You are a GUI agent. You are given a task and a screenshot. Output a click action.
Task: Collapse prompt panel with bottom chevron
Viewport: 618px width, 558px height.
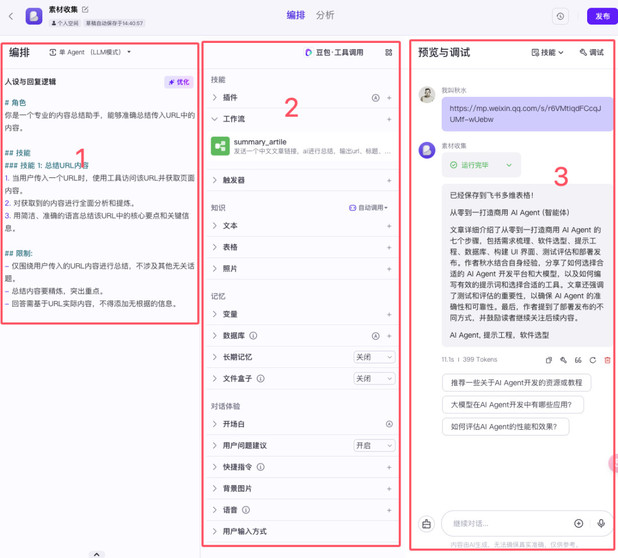[97, 554]
